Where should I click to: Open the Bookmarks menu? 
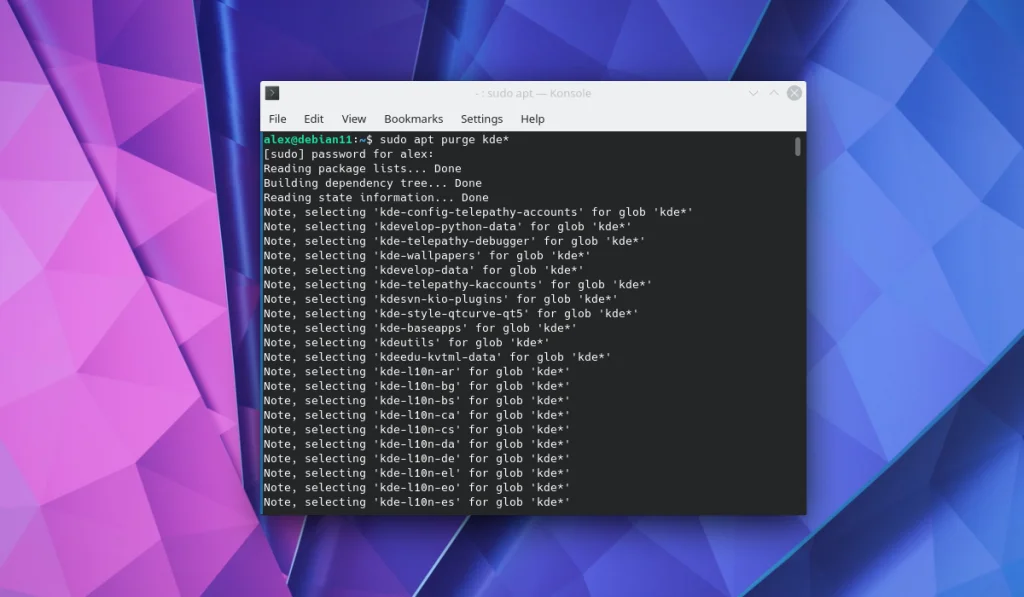click(413, 118)
